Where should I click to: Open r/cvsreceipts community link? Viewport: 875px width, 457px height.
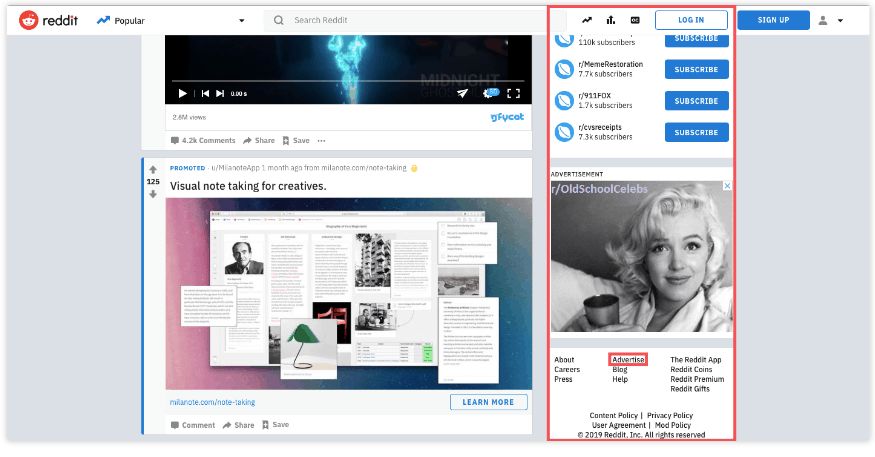tap(600, 127)
